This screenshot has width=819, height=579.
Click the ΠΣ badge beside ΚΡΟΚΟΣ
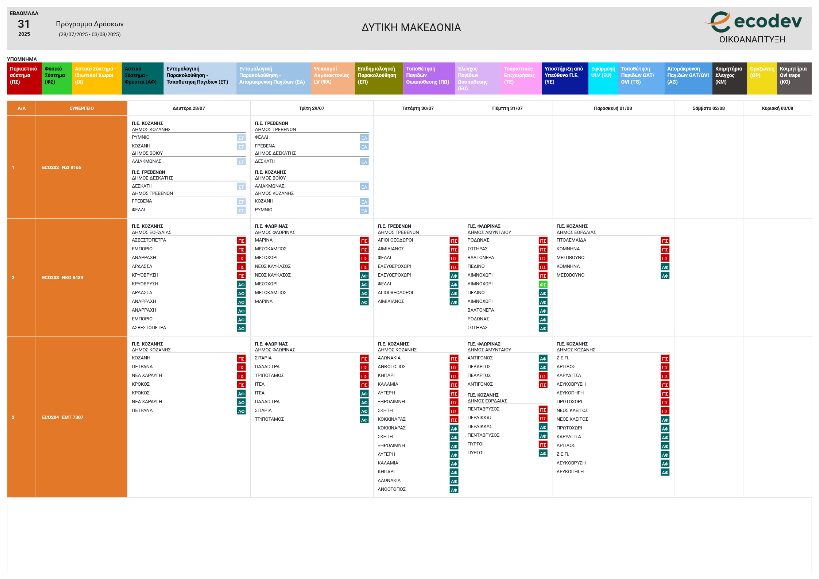241,385
